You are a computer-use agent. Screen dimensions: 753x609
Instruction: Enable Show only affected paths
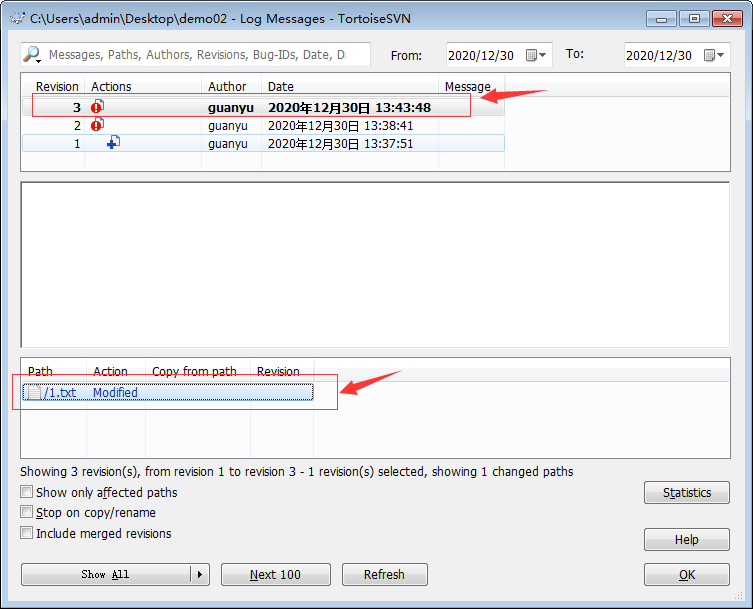click(26, 492)
